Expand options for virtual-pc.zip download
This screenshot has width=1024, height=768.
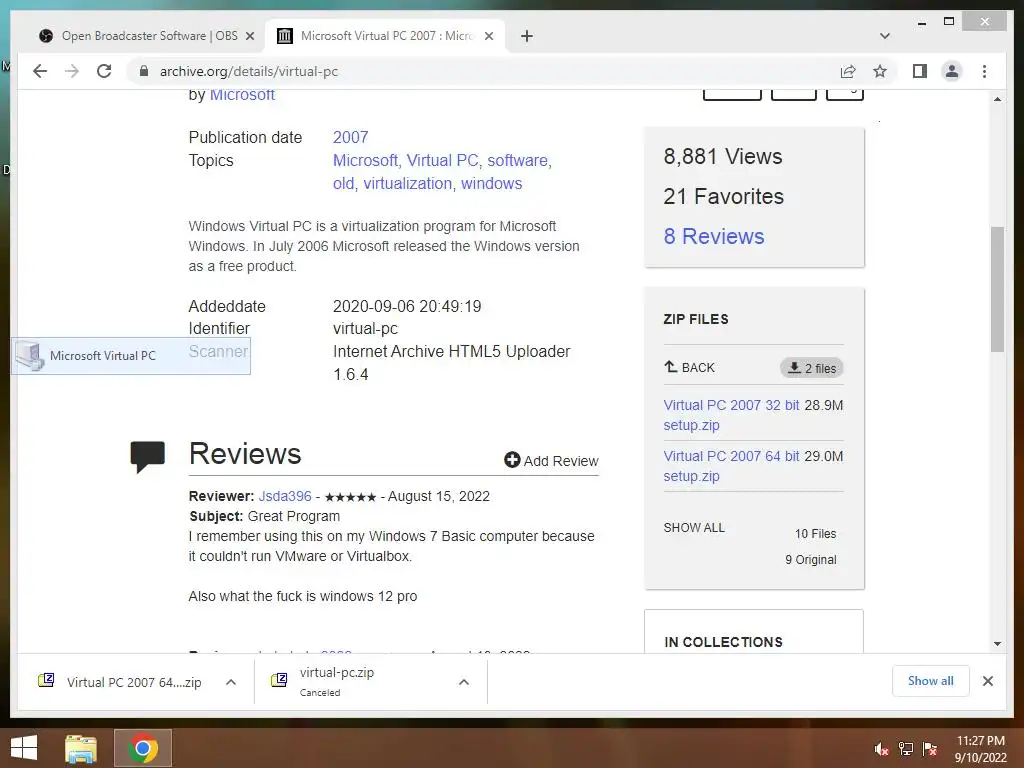[x=464, y=682]
